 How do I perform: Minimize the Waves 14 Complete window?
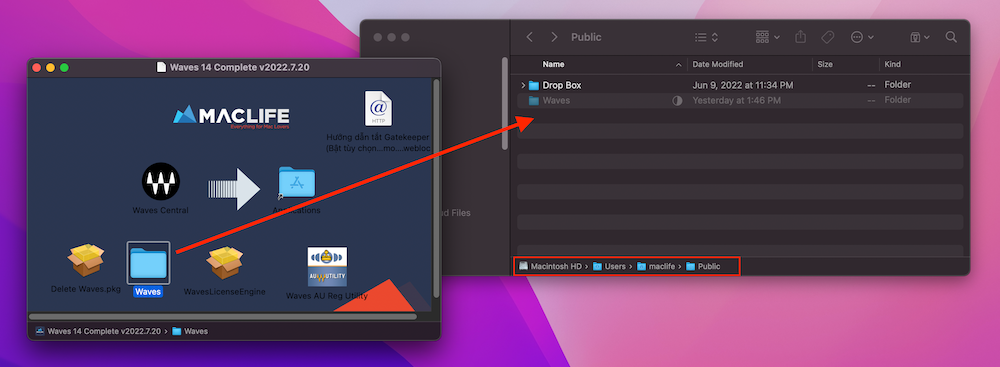tap(50, 68)
